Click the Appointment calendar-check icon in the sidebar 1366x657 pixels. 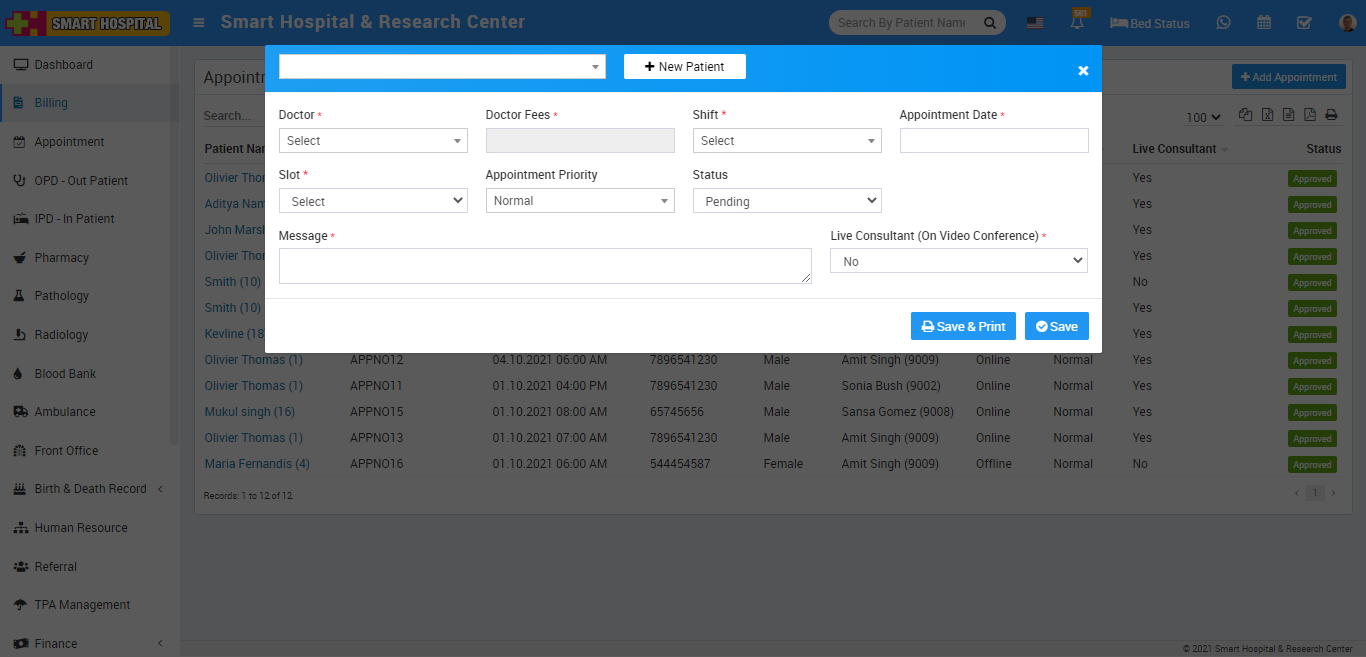(x=20, y=142)
